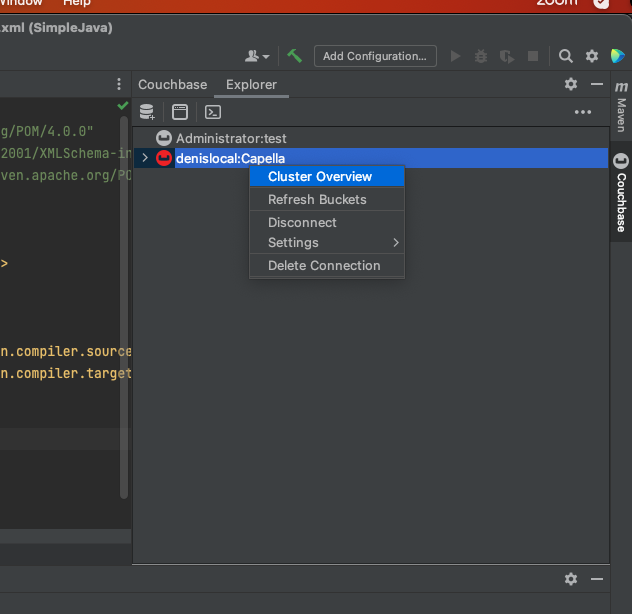Open the Settings submenu in context menu

[x=327, y=243]
